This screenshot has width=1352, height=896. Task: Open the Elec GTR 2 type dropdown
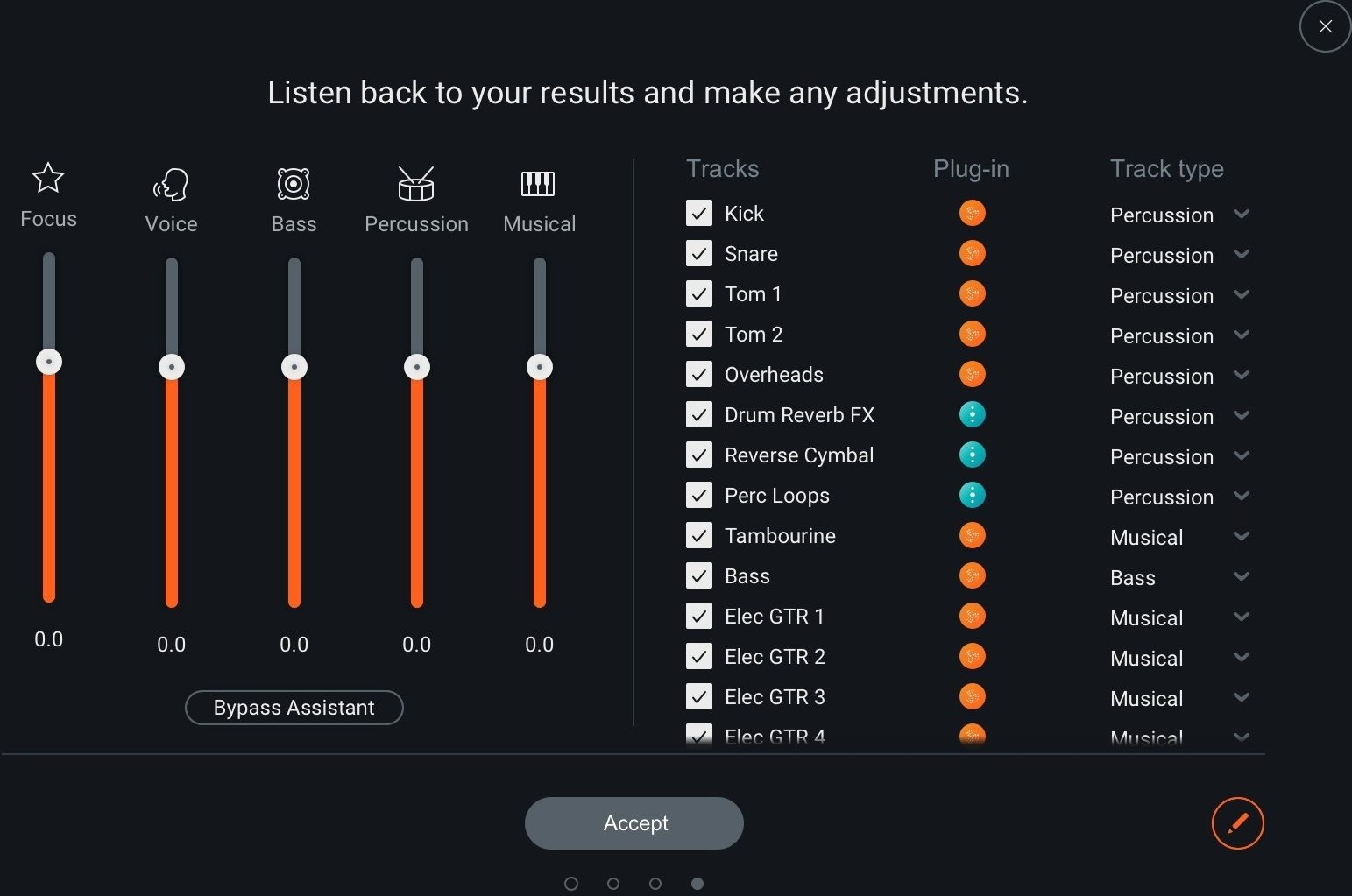1179,658
